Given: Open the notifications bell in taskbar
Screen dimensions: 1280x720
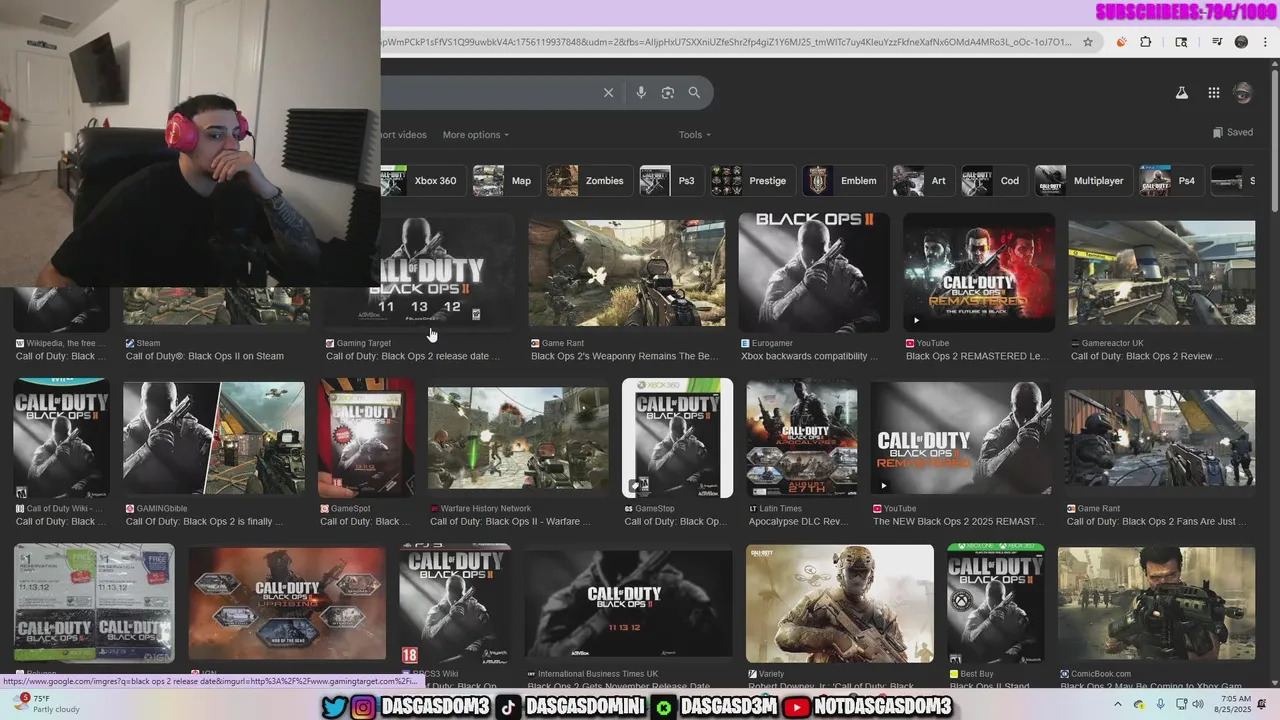Looking at the screenshot, I should click(x=1261, y=704).
